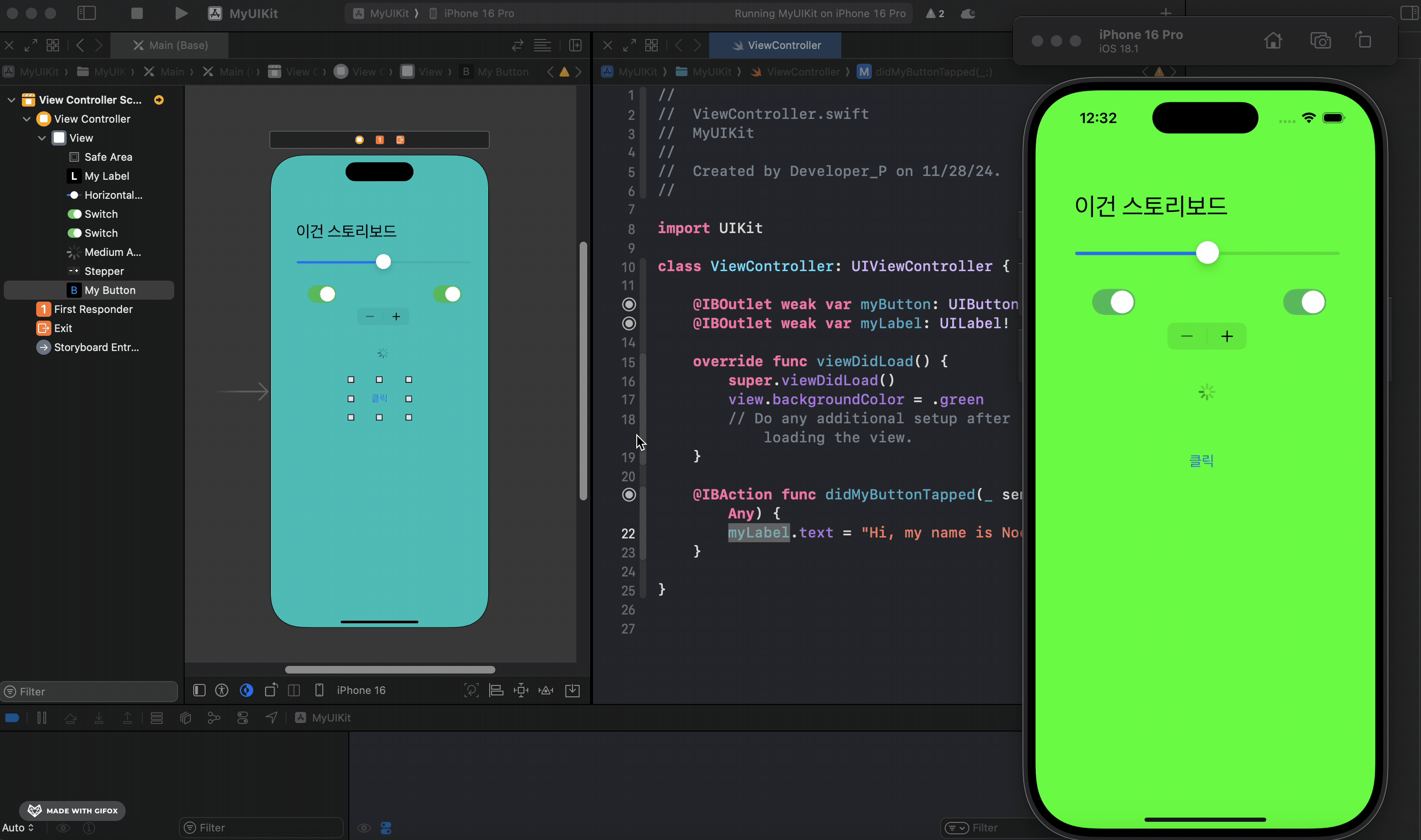
Task: Open the Debug View Hierarchy icon
Action: [185, 718]
